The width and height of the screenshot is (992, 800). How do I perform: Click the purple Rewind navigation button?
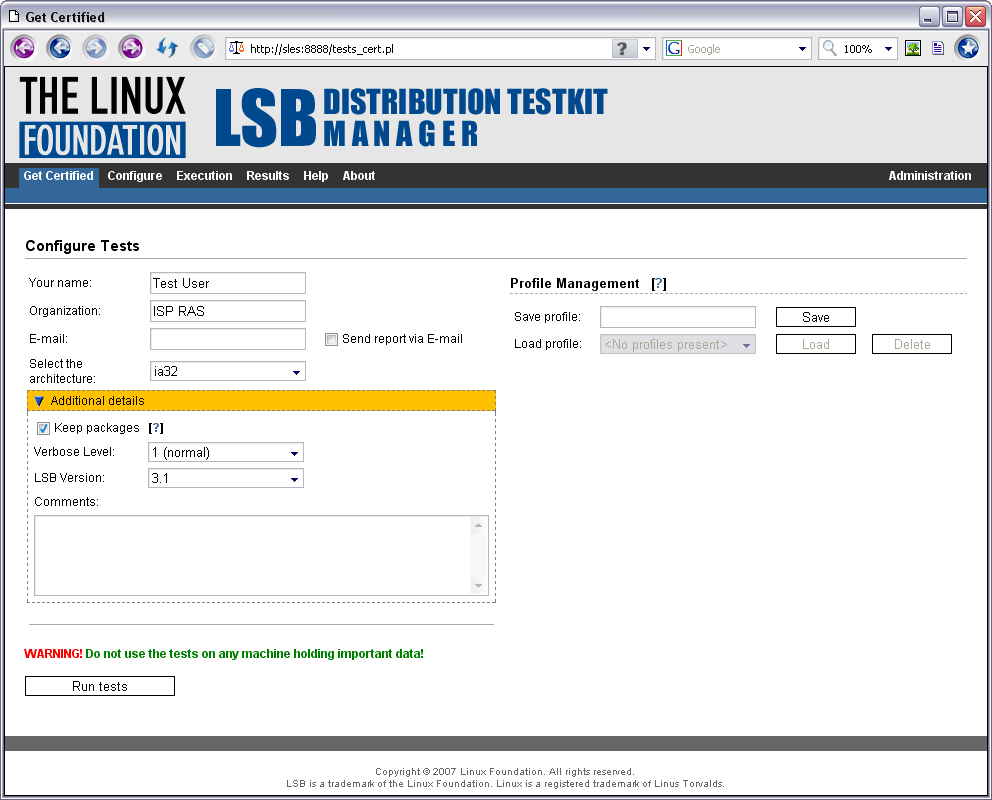pos(24,48)
